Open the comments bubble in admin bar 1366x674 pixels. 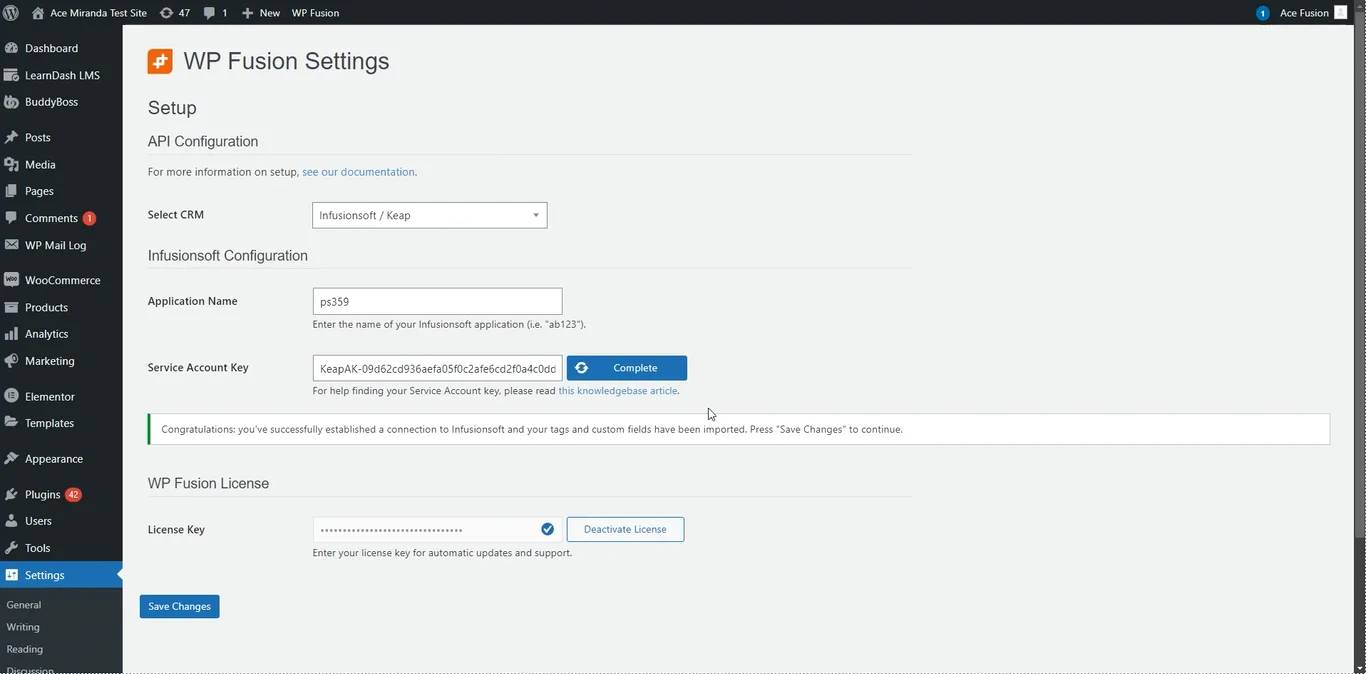[x=209, y=13]
